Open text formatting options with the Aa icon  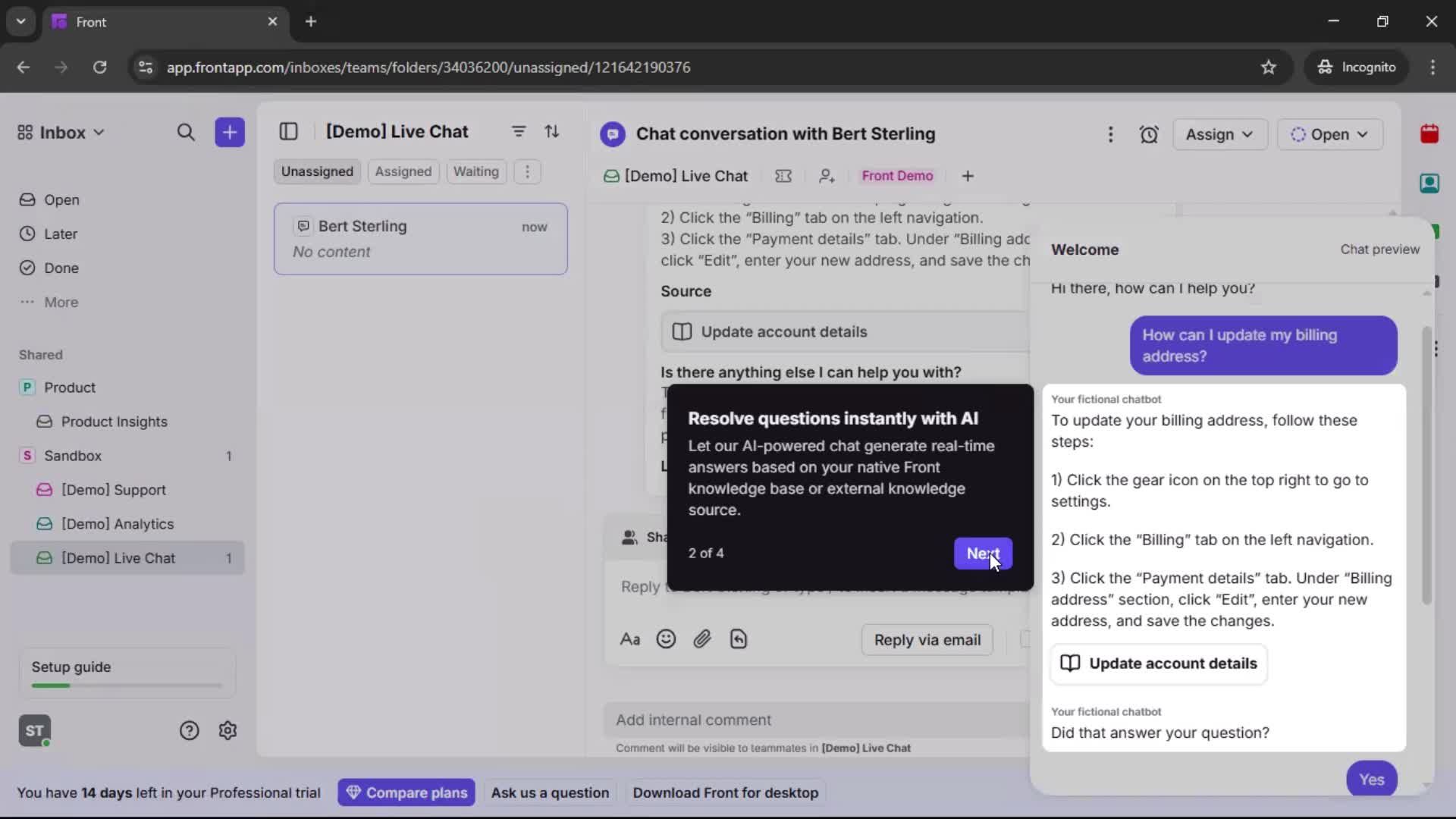click(x=629, y=639)
